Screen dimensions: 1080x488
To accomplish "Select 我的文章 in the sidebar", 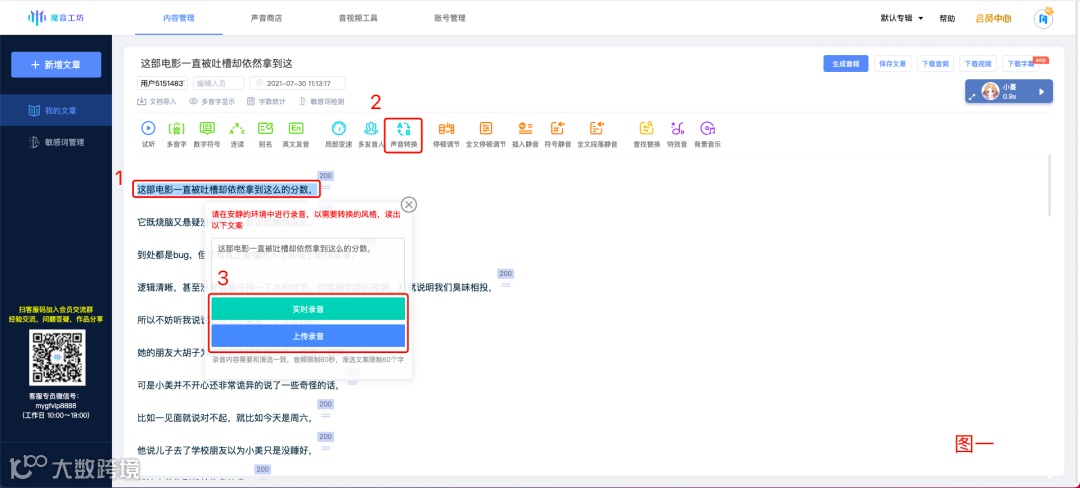I will click(56, 110).
